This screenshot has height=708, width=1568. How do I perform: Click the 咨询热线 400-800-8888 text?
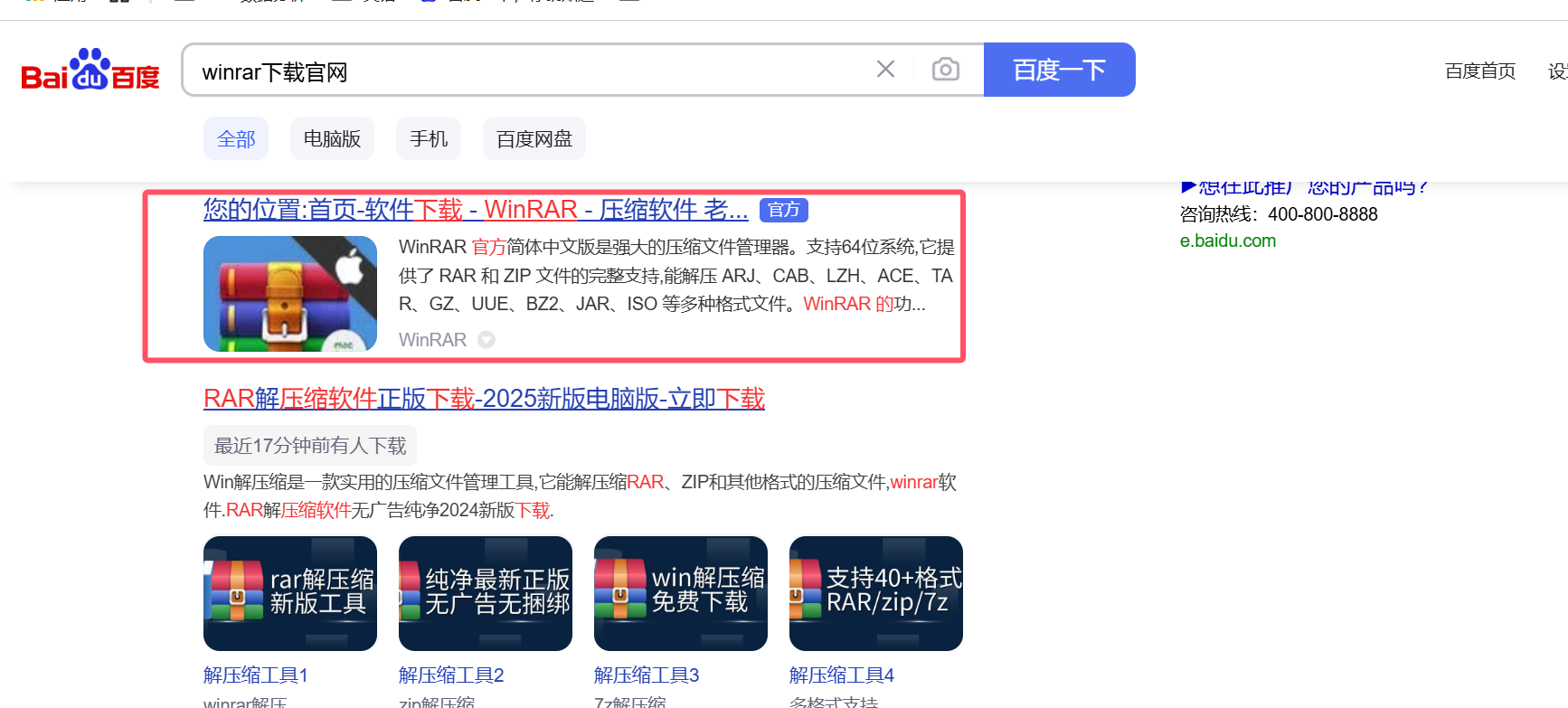(1279, 214)
